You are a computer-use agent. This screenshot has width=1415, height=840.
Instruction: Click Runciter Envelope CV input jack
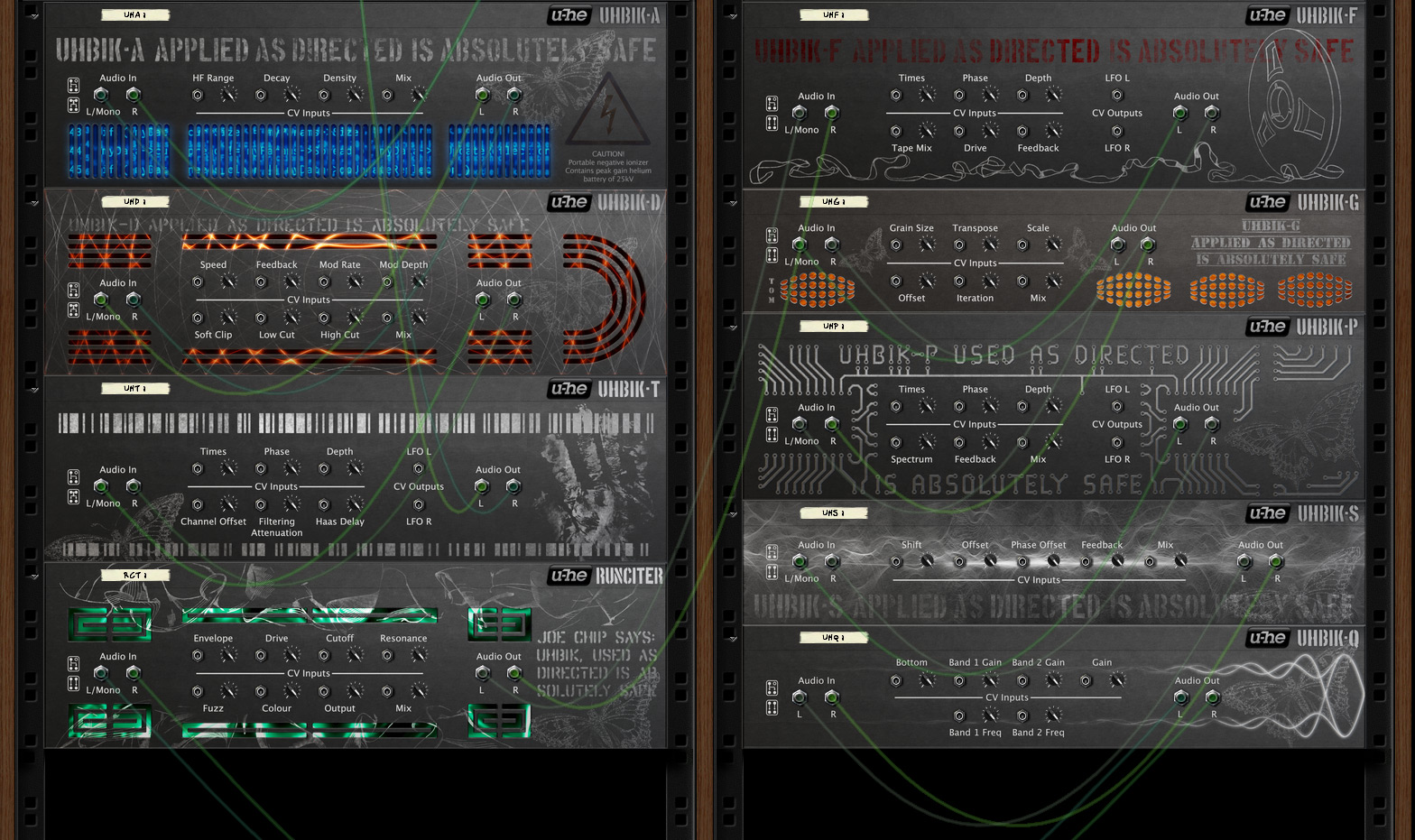(x=198, y=655)
